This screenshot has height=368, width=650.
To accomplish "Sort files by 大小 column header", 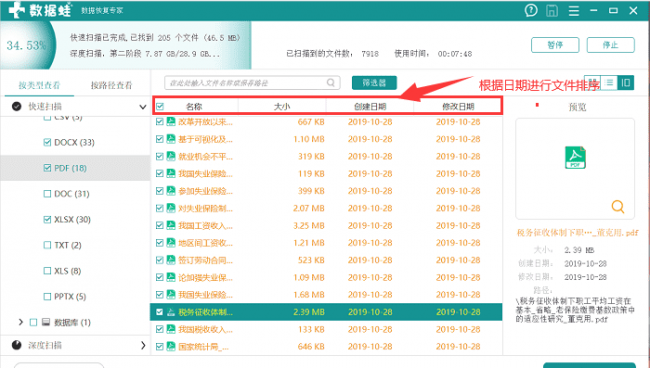I will tap(282, 107).
